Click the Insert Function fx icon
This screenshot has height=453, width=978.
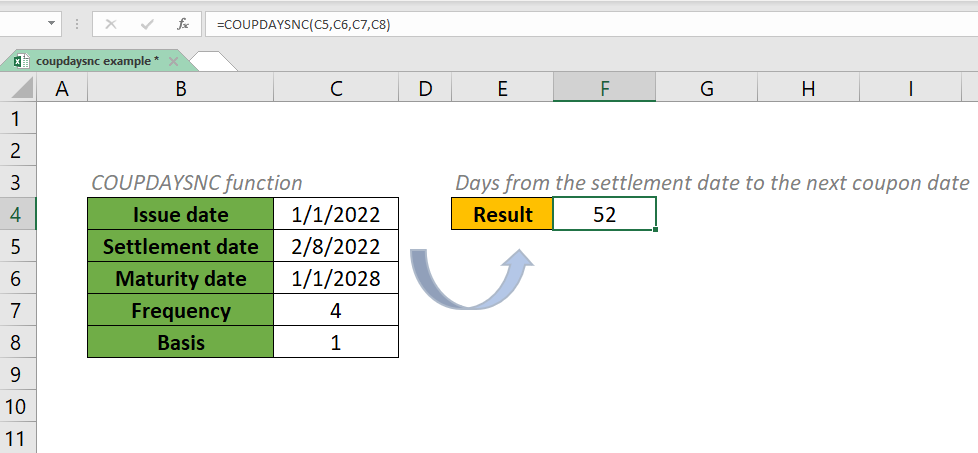click(x=180, y=24)
